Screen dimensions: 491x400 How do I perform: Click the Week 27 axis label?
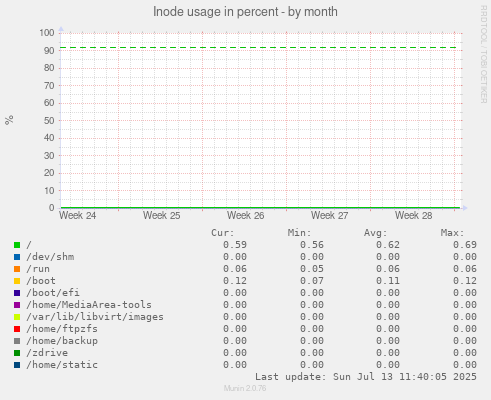(x=330, y=216)
